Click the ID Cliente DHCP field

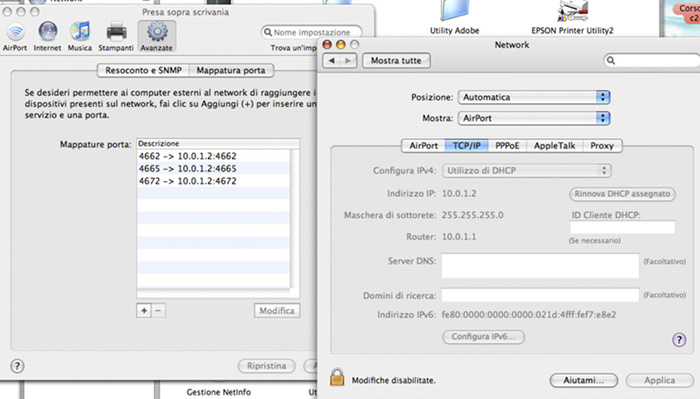click(x=622, y=227)
